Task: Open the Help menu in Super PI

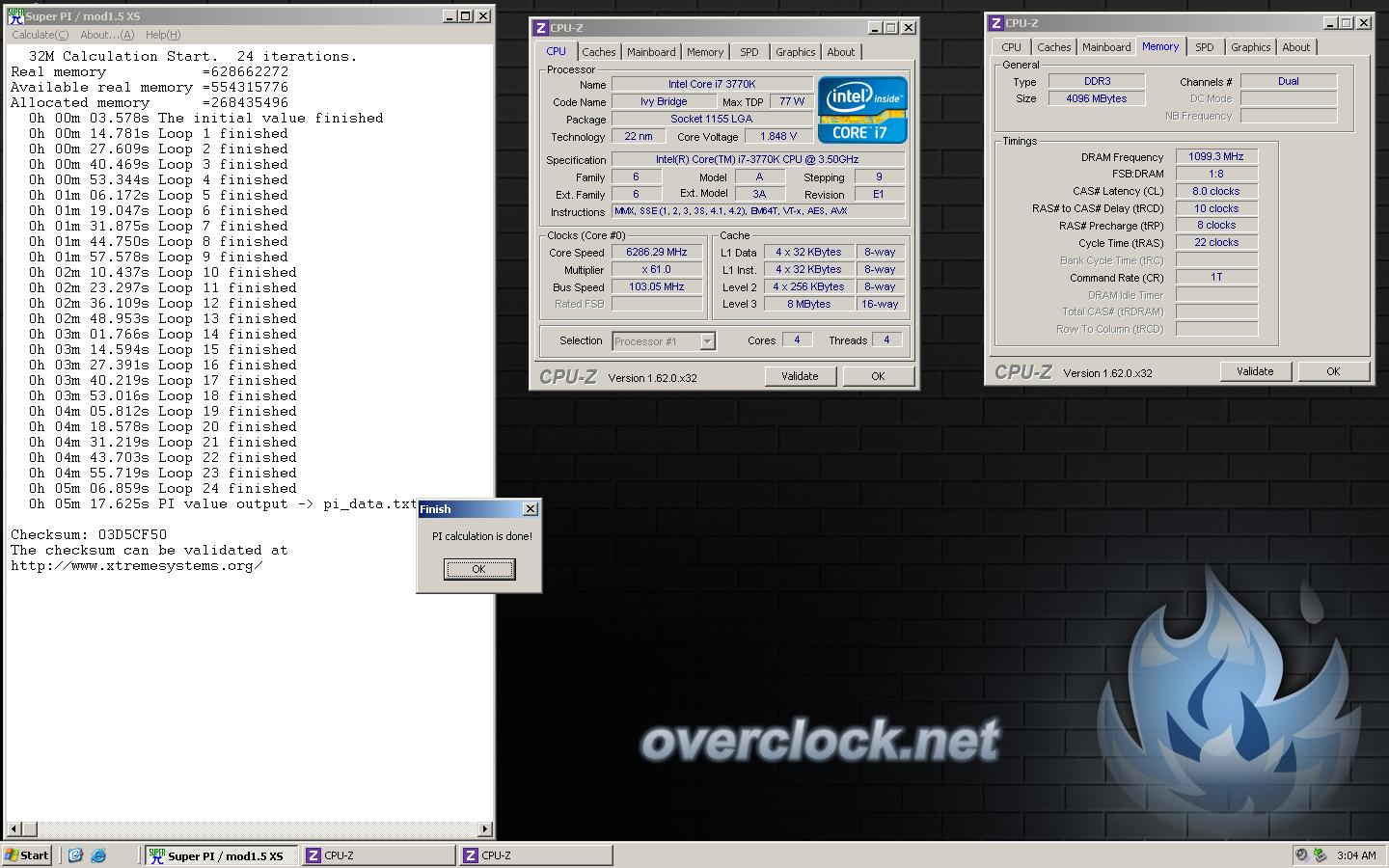Action: click(x=163, y=35)
